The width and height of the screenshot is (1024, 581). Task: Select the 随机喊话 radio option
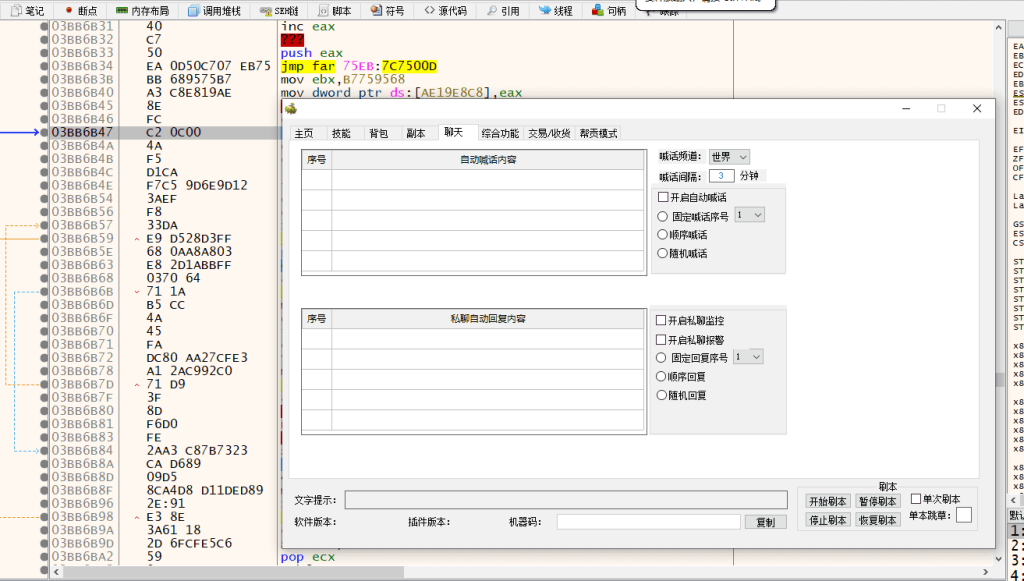662,253
